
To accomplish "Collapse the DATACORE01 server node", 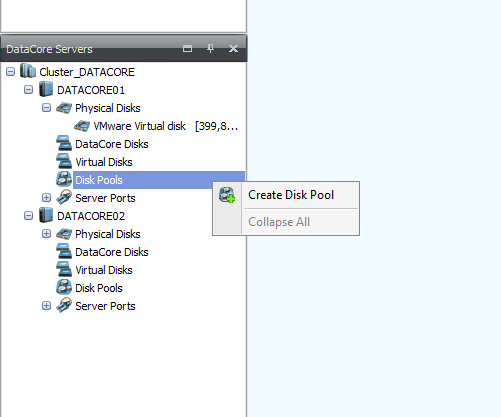I will pos(28,90).
